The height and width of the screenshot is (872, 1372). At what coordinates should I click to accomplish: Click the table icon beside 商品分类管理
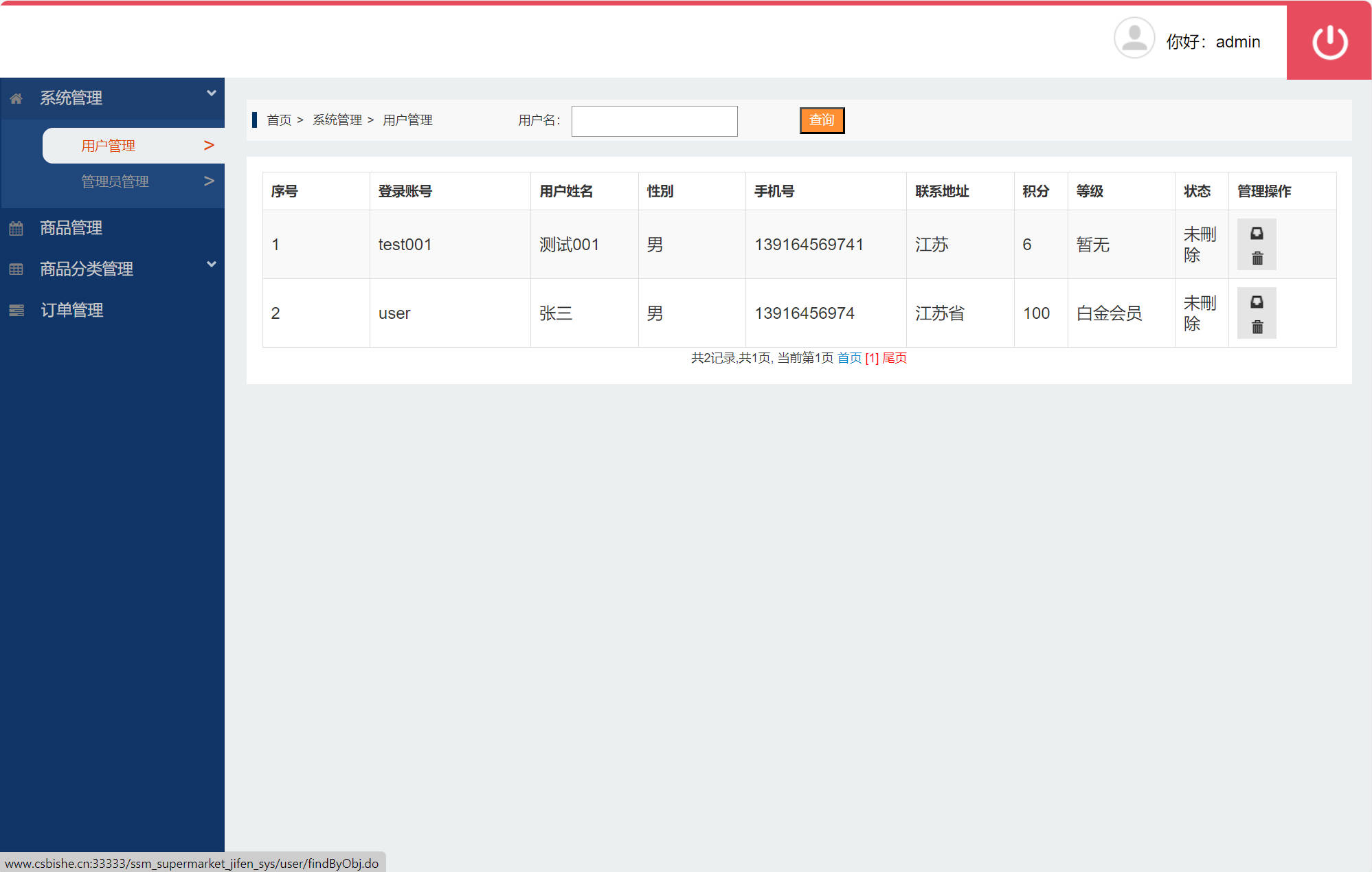16,269
